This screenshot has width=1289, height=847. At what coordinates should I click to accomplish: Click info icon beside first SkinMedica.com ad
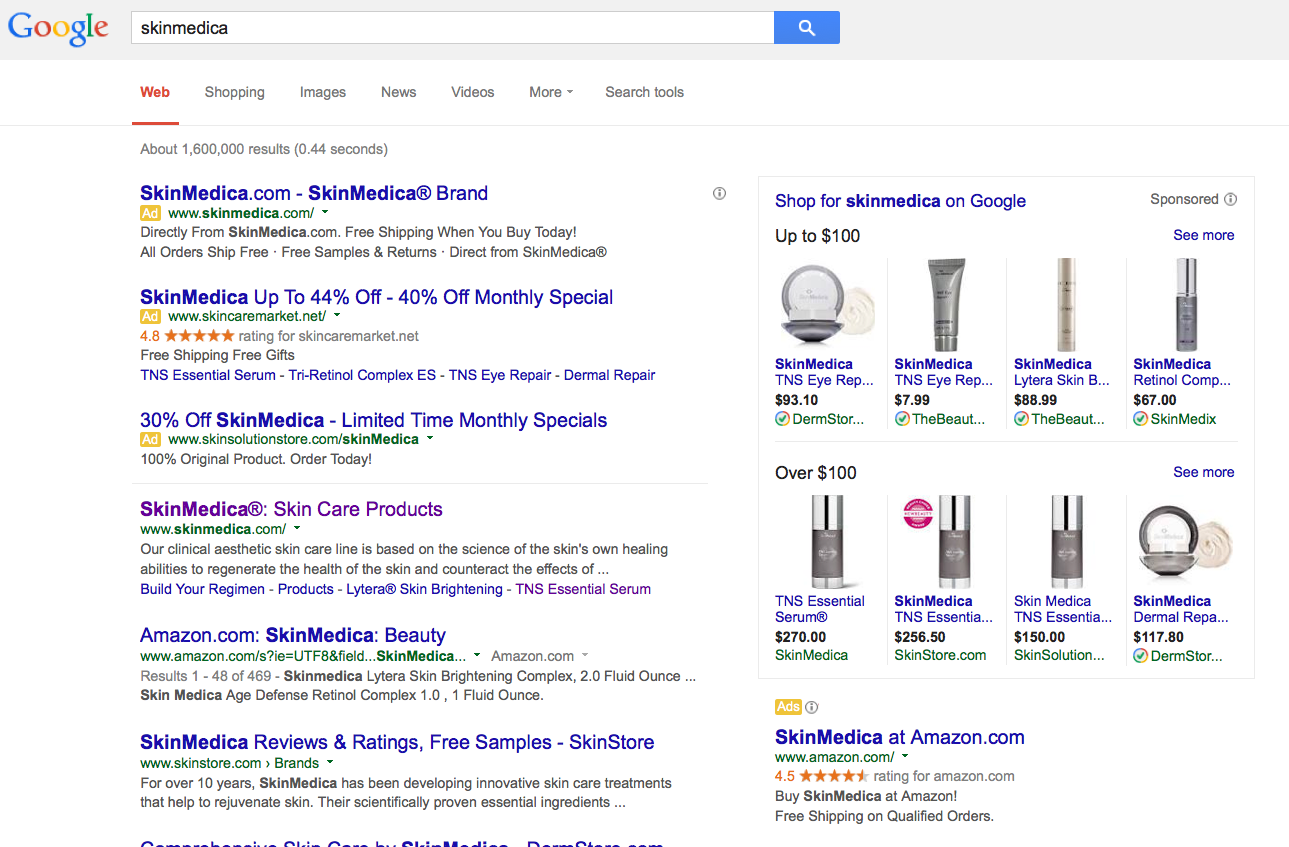click(x=719, y=194)
